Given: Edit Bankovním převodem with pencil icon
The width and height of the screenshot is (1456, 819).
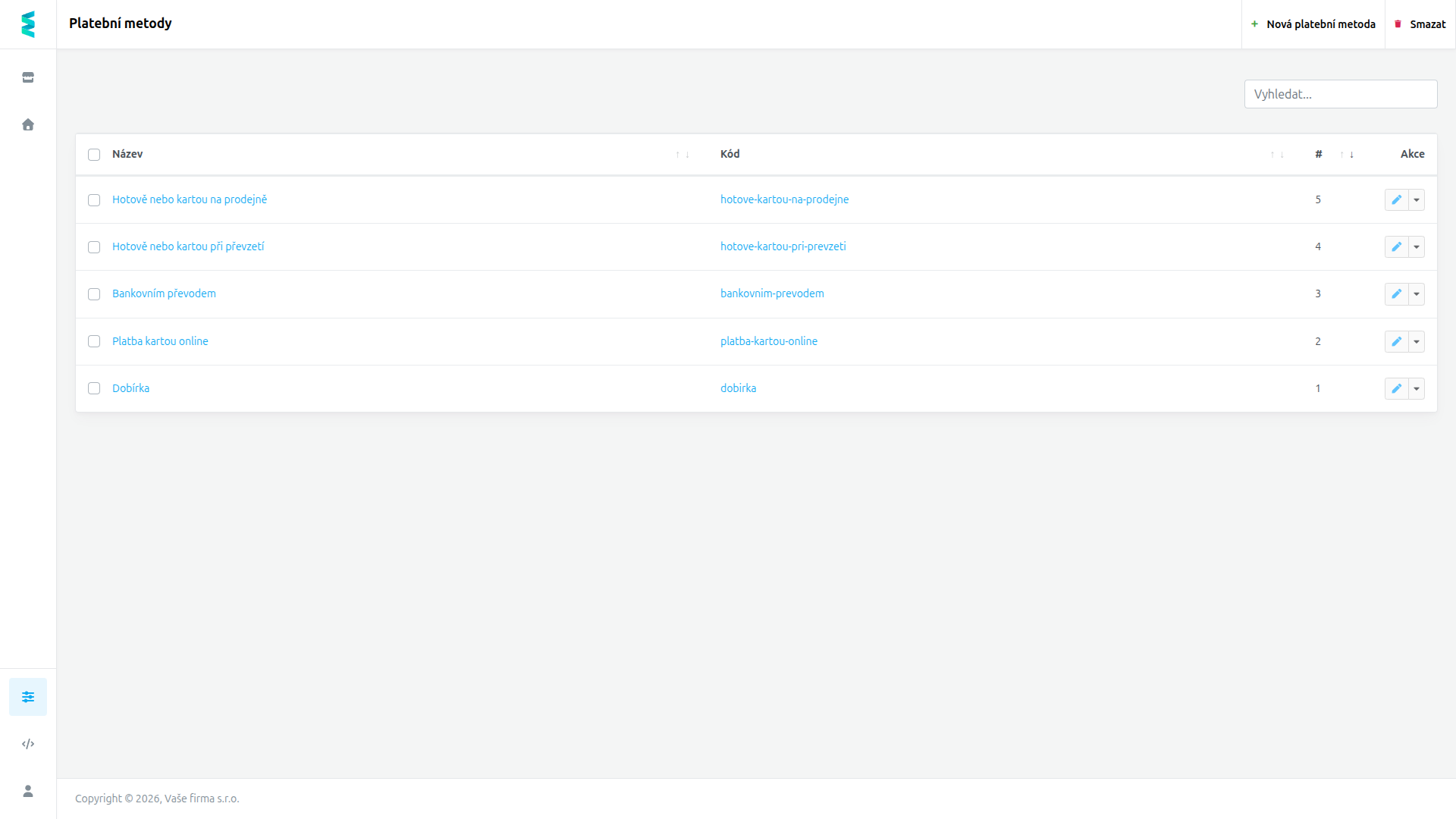Looking at the screenshot, I should tap(1396, 293).
